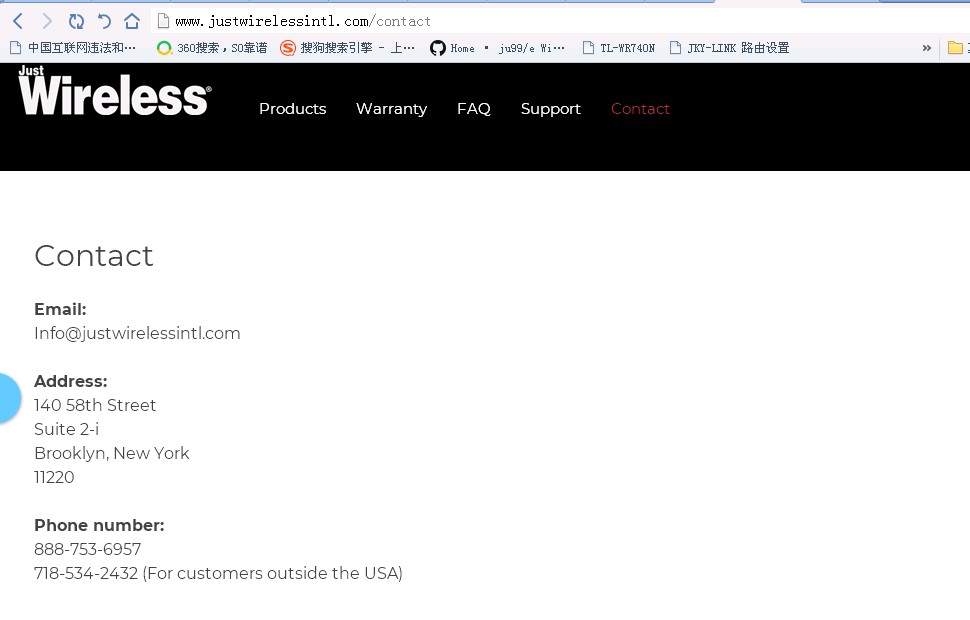Click the browser Forward arrow

pos(47,22)
